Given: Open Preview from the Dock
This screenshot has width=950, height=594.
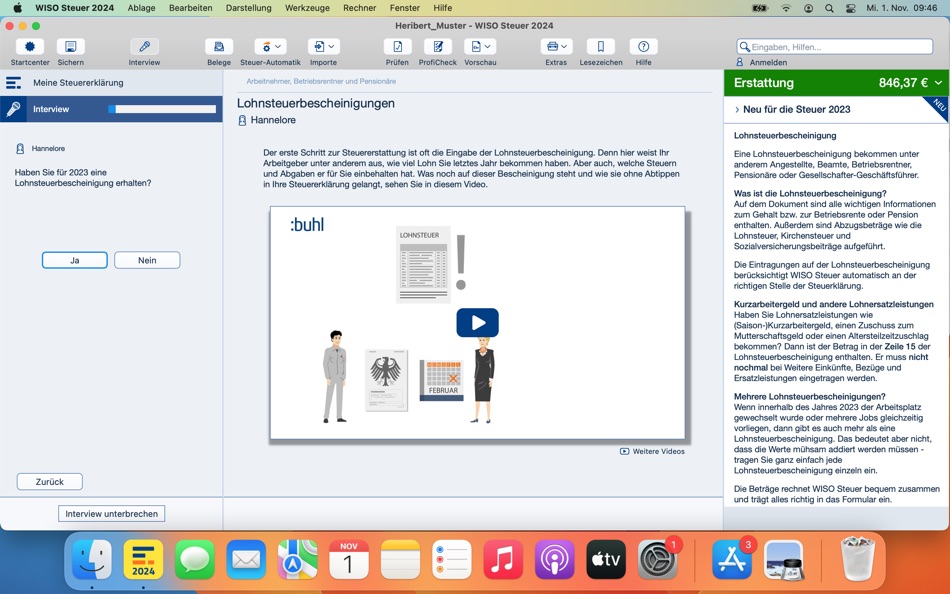Looking at the screenshot, I should (783, 559).
